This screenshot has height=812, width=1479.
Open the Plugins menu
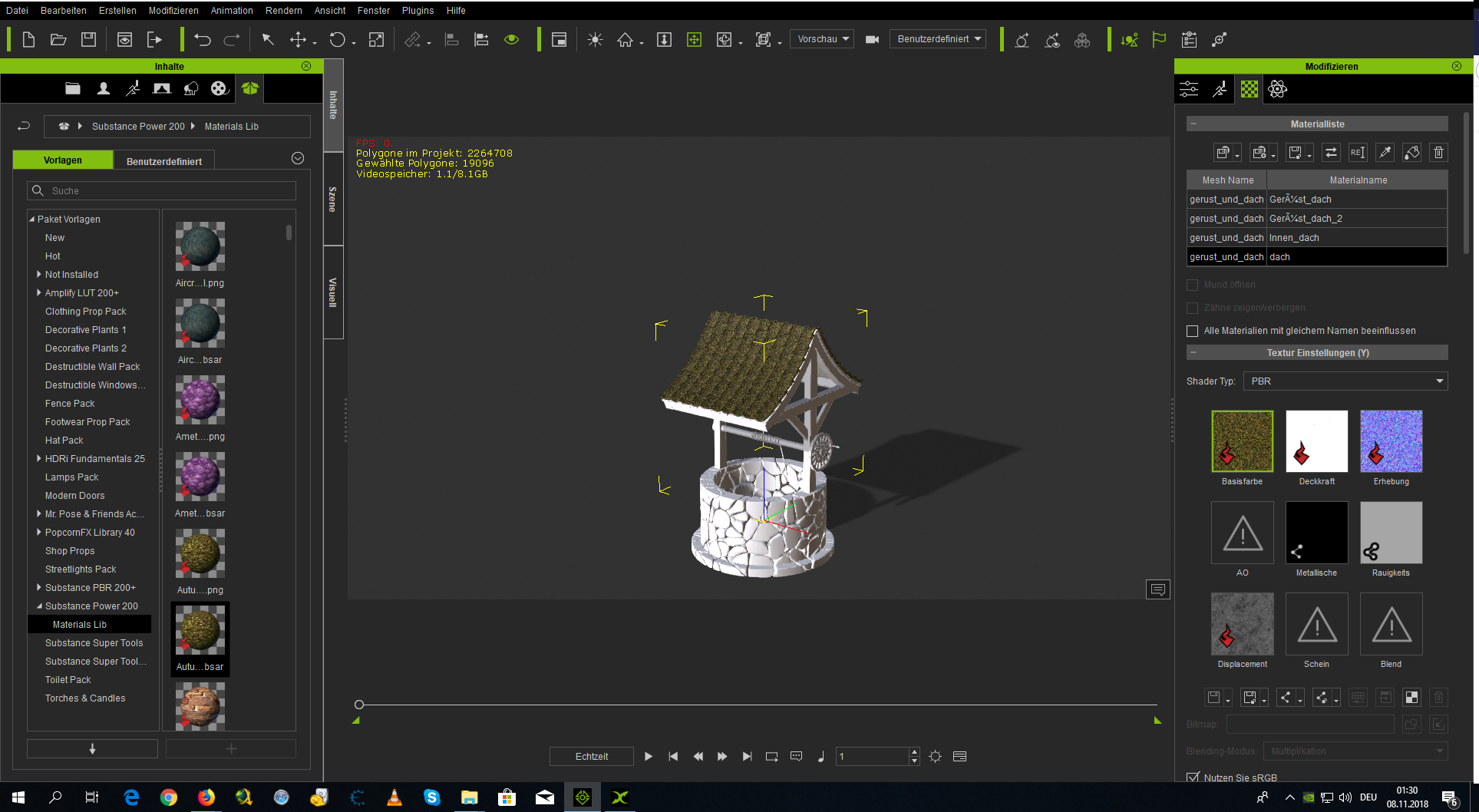pos(418,10)
